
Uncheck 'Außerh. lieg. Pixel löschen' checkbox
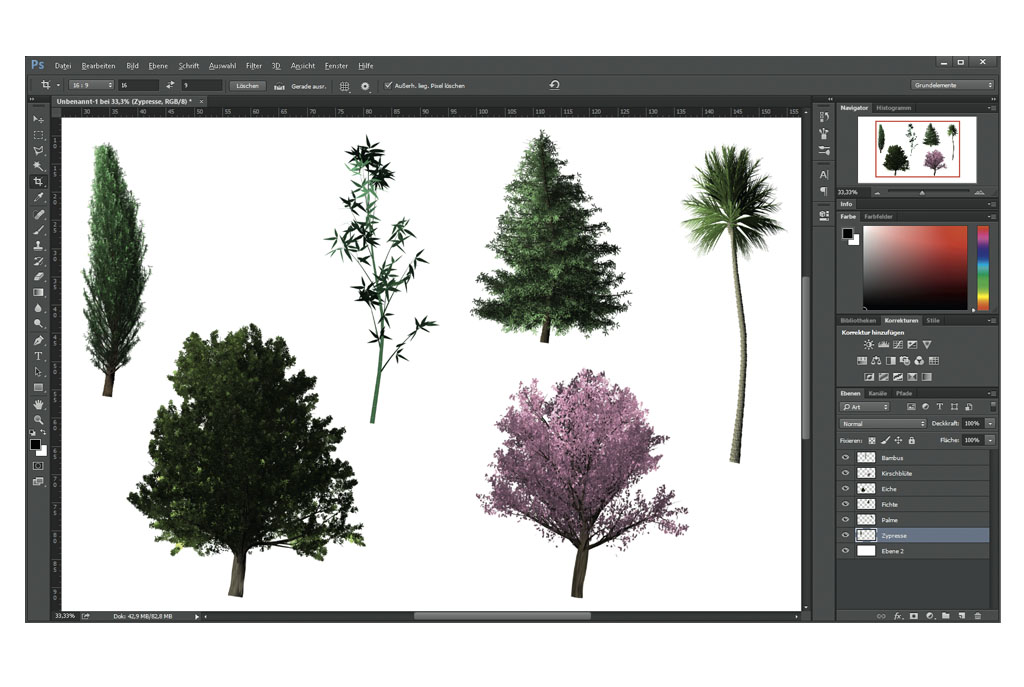point(388,86)
